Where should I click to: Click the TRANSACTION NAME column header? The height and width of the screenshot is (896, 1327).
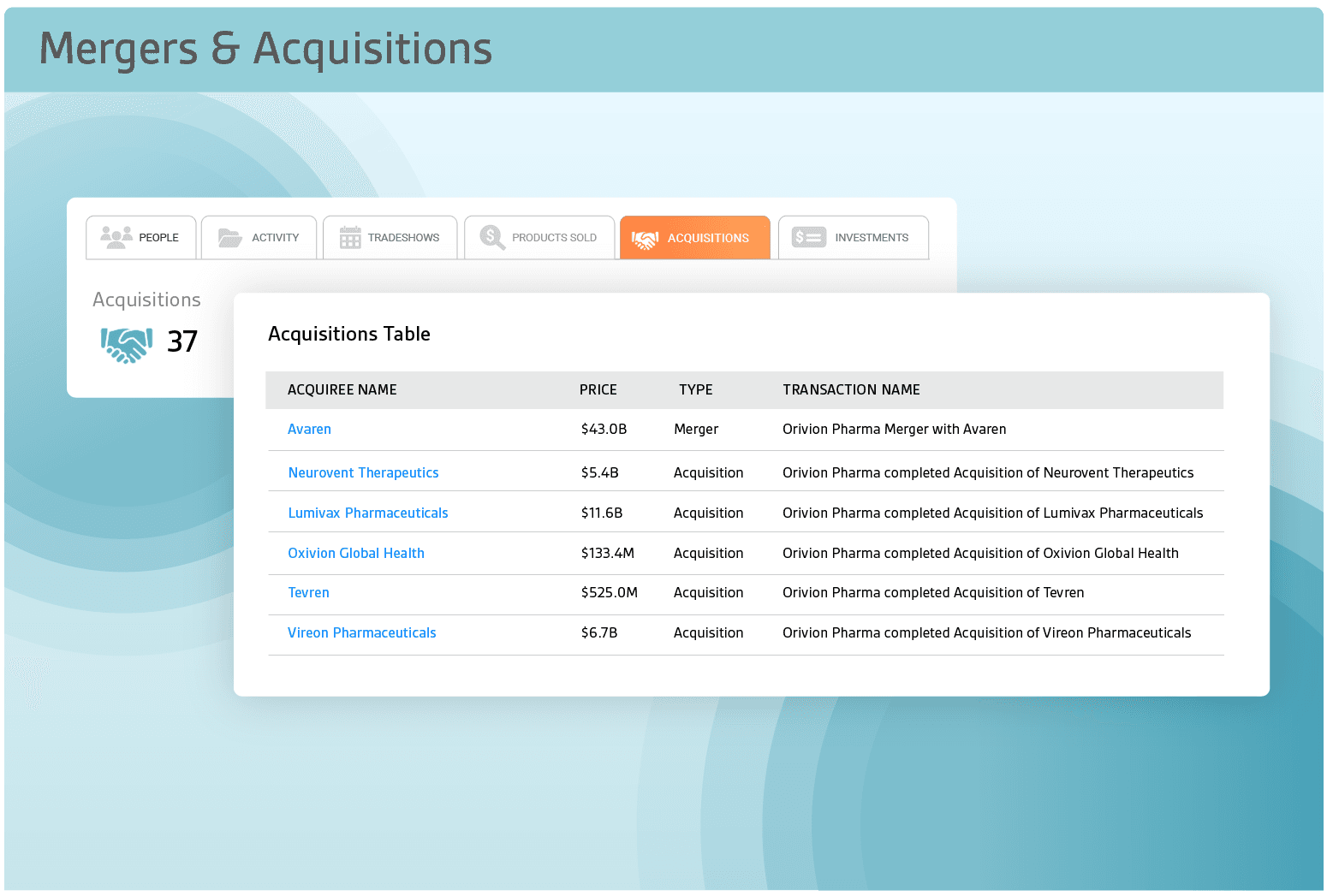point(851,390)
